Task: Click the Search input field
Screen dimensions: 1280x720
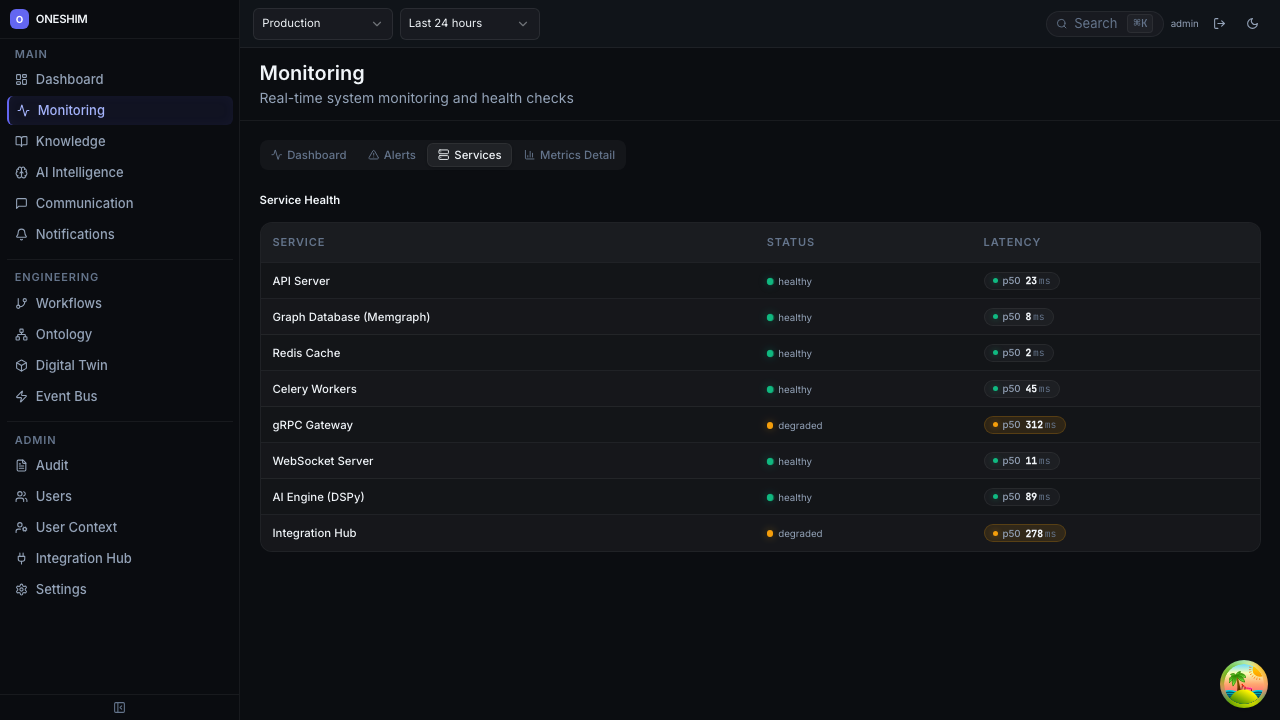Action: (x=1096, y=23)
